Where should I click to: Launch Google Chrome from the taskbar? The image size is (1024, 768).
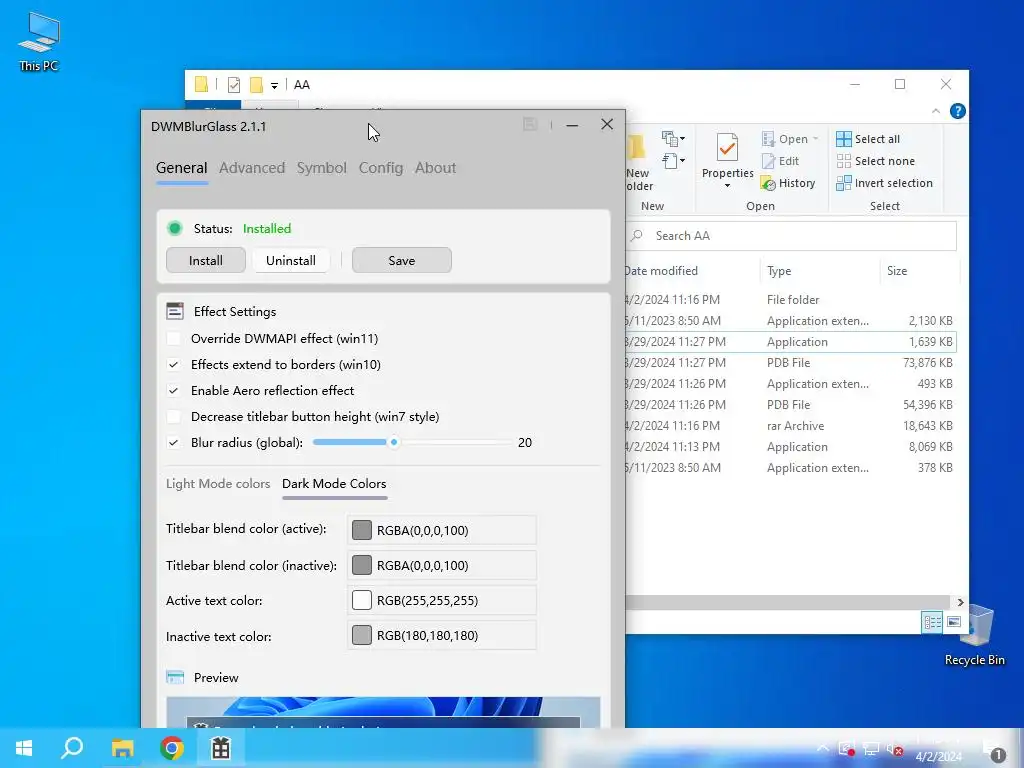tap(172, 748)
